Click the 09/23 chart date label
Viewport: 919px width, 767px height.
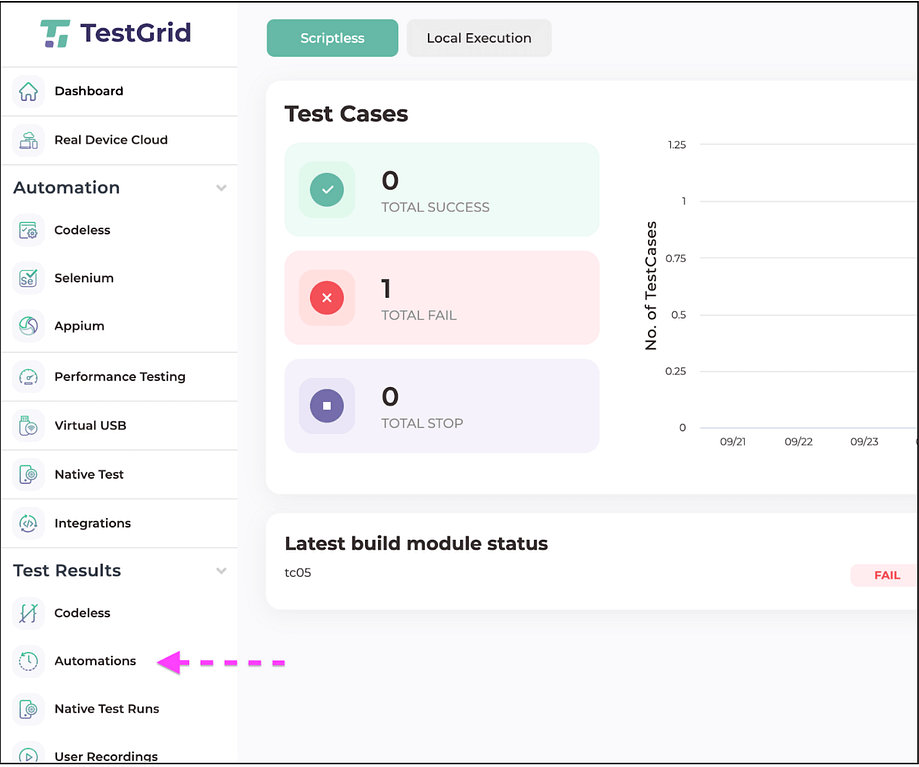pos(864,442)
